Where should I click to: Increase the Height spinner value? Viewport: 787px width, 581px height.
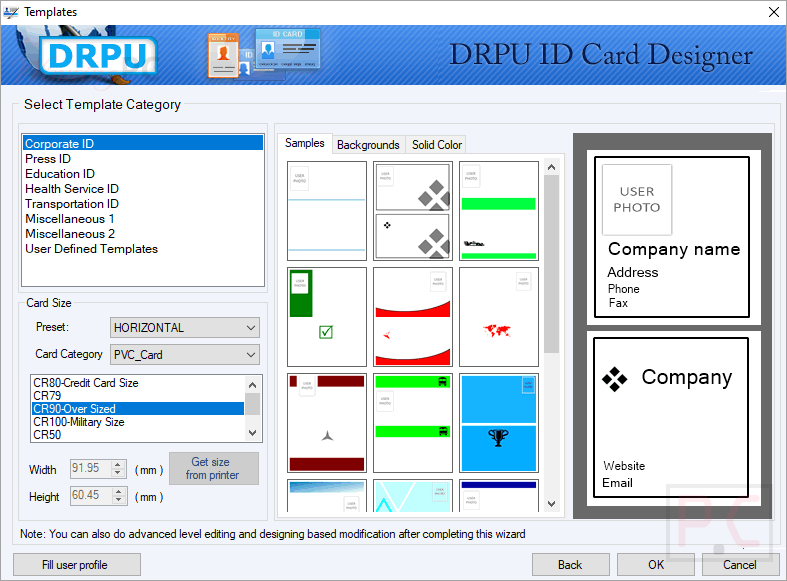pos(118,492)
